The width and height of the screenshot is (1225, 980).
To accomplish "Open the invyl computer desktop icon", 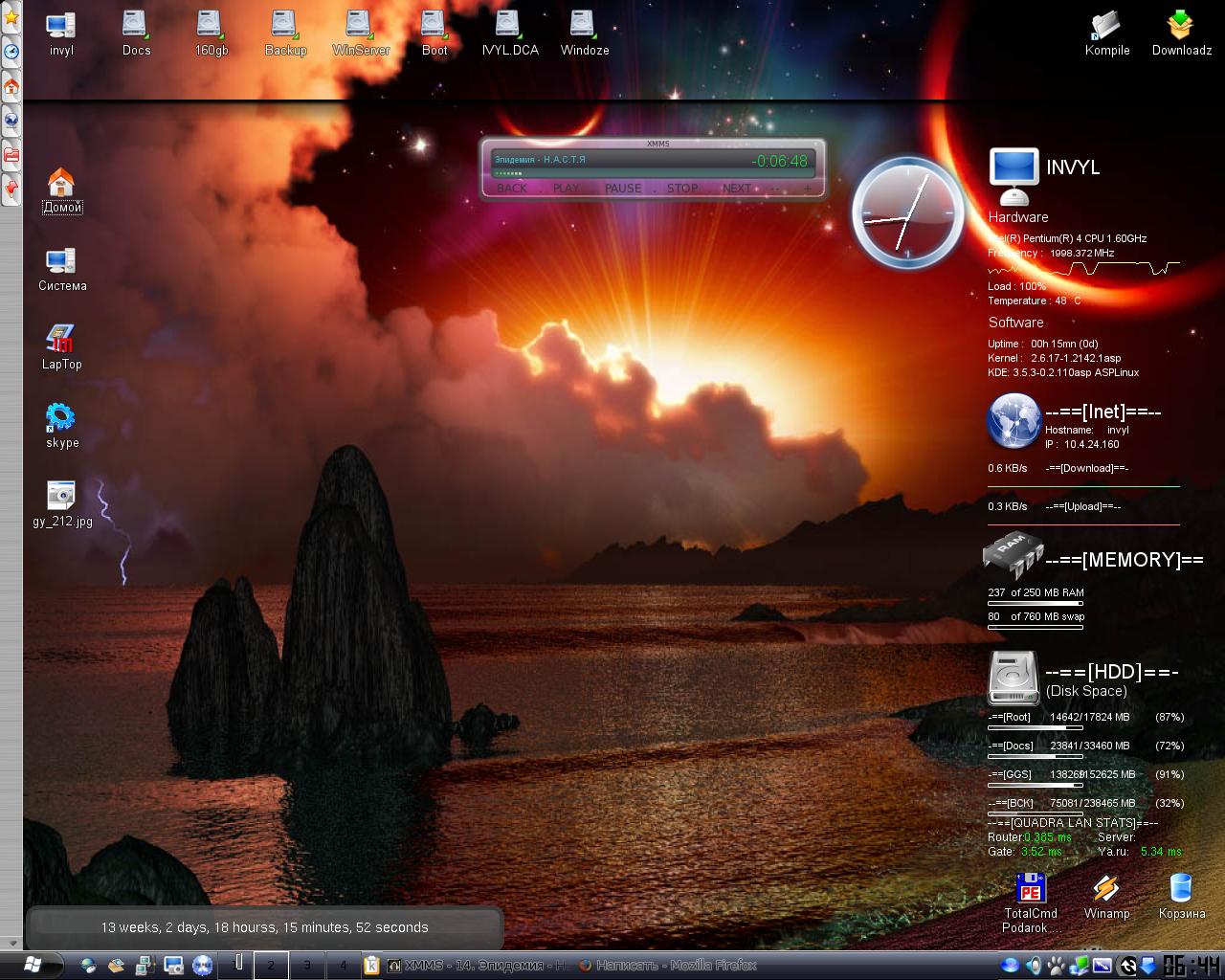I will (61, 32).
